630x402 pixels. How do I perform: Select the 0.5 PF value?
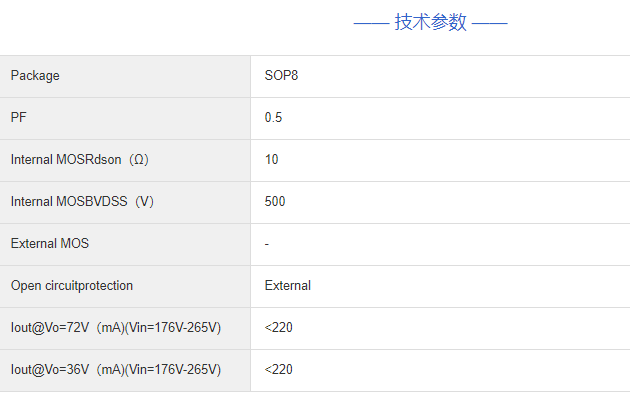(x=273, y=118)
